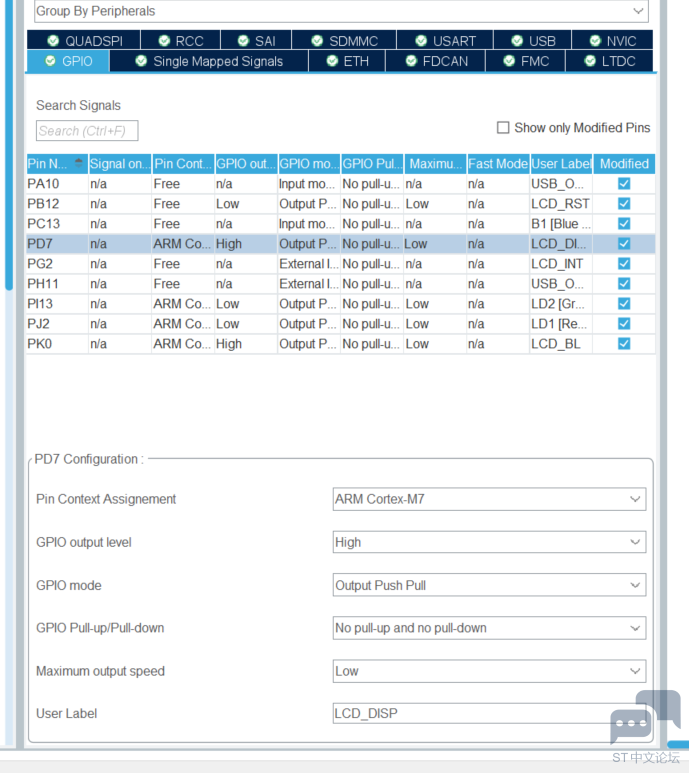This screenshot has width=689, height=773.
Task: Select the PC13 pin row
Action: [341, 224]
